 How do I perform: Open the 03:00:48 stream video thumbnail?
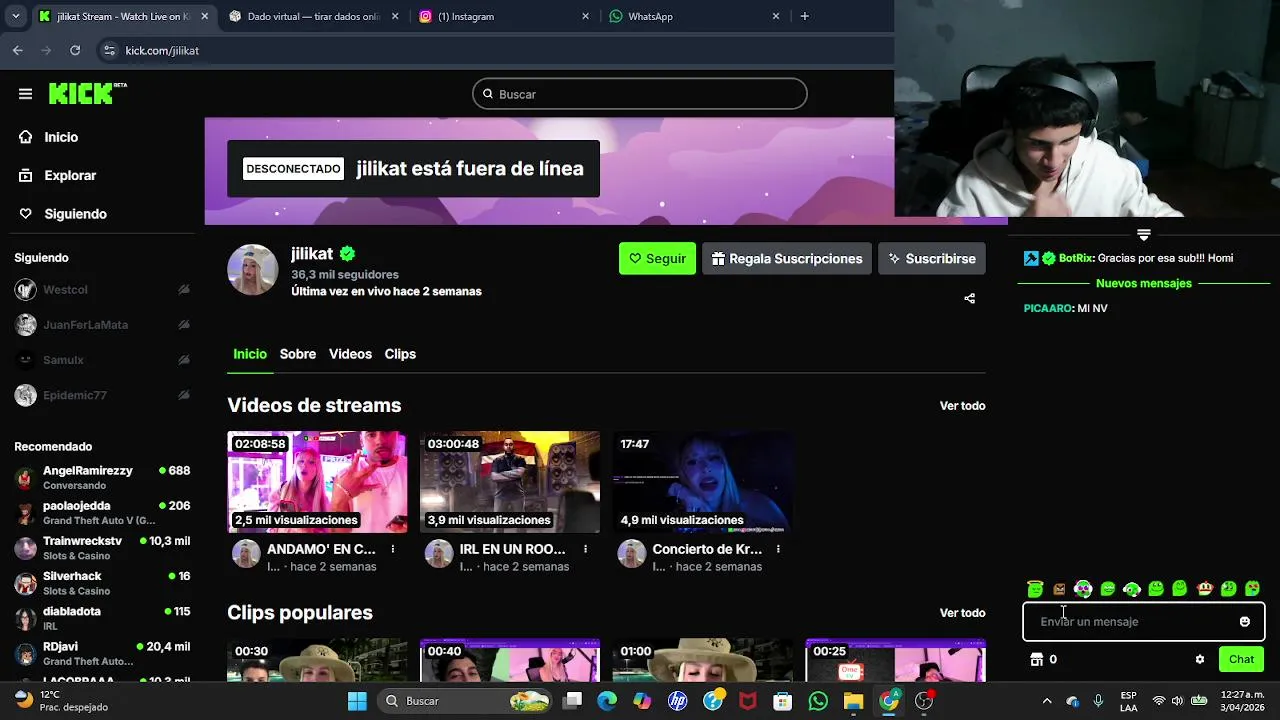pyautogui.click(x=510, y=481)
